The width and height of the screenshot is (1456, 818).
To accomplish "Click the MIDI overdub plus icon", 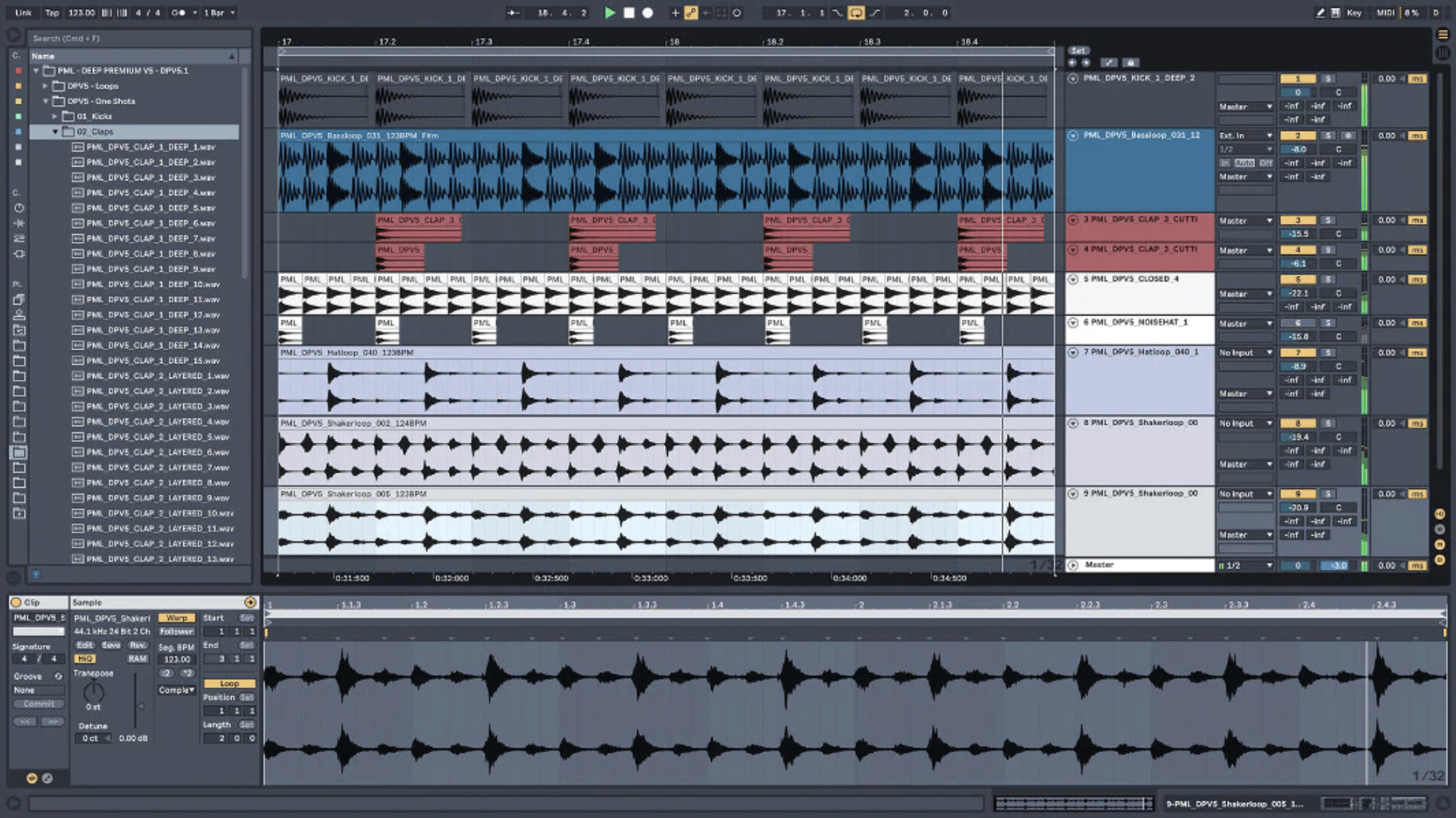I will point(674,12).
